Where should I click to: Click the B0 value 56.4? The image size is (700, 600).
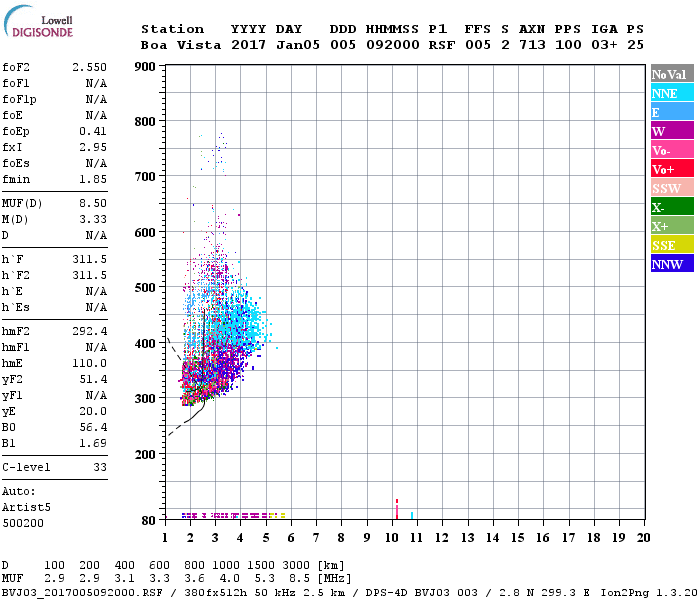(x=93, y=428)
